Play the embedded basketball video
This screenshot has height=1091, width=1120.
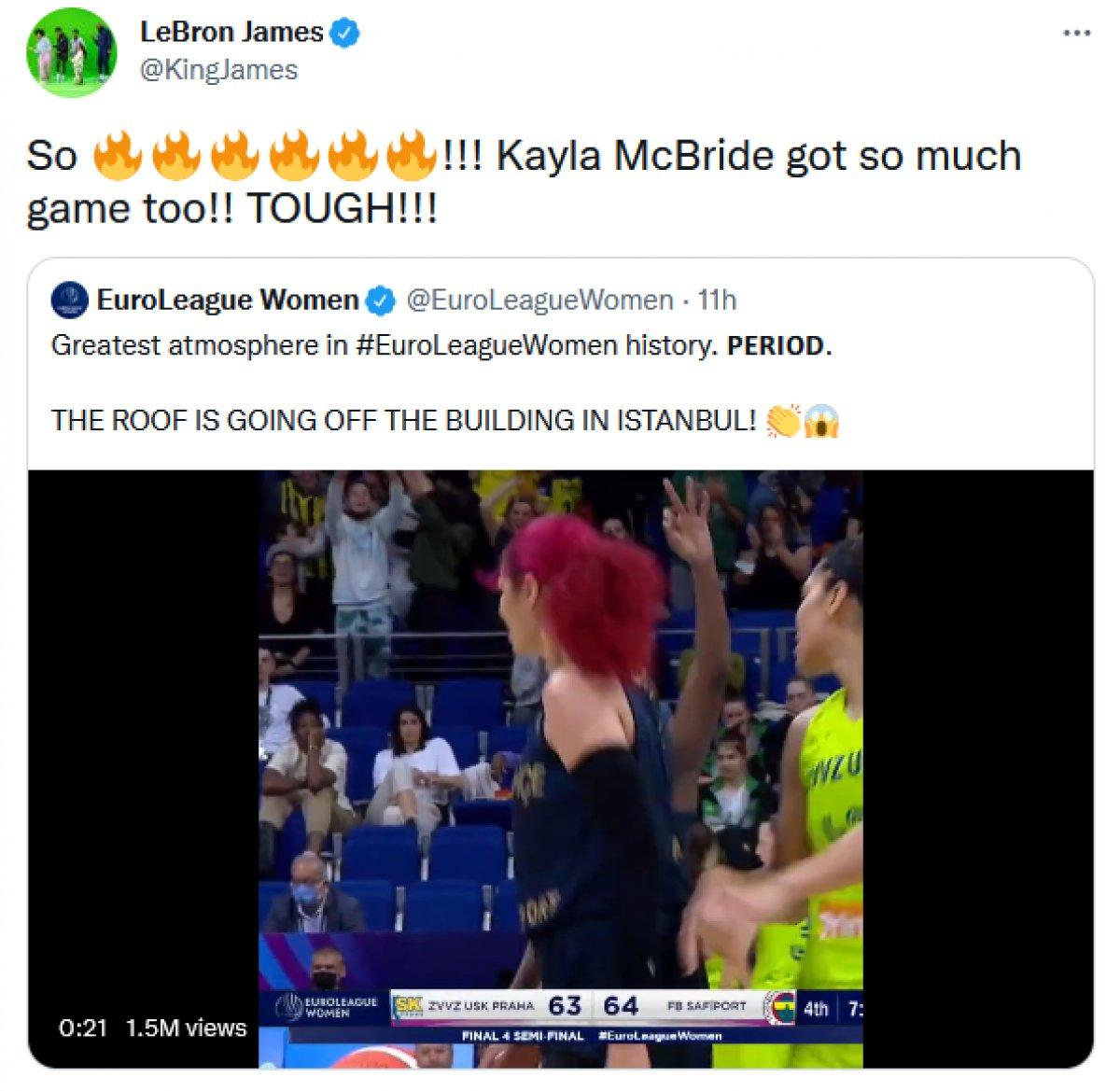pos(560,769)
